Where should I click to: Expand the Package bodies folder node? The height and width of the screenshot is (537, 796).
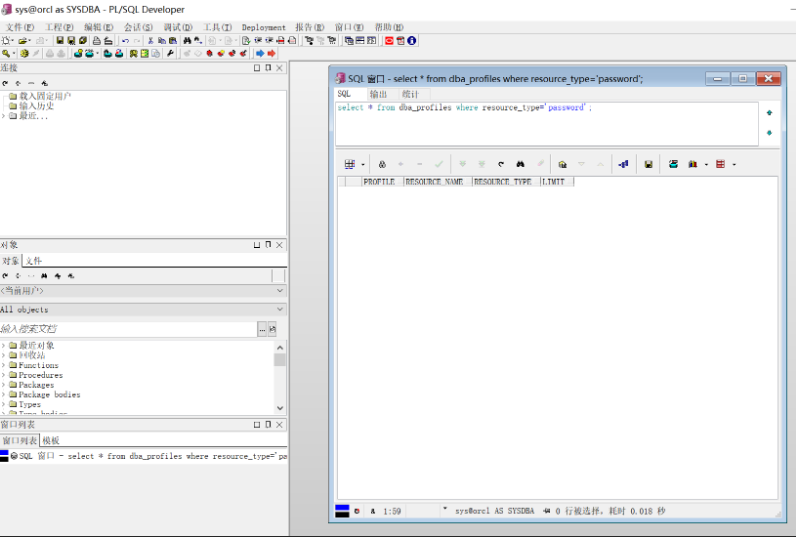4,394
